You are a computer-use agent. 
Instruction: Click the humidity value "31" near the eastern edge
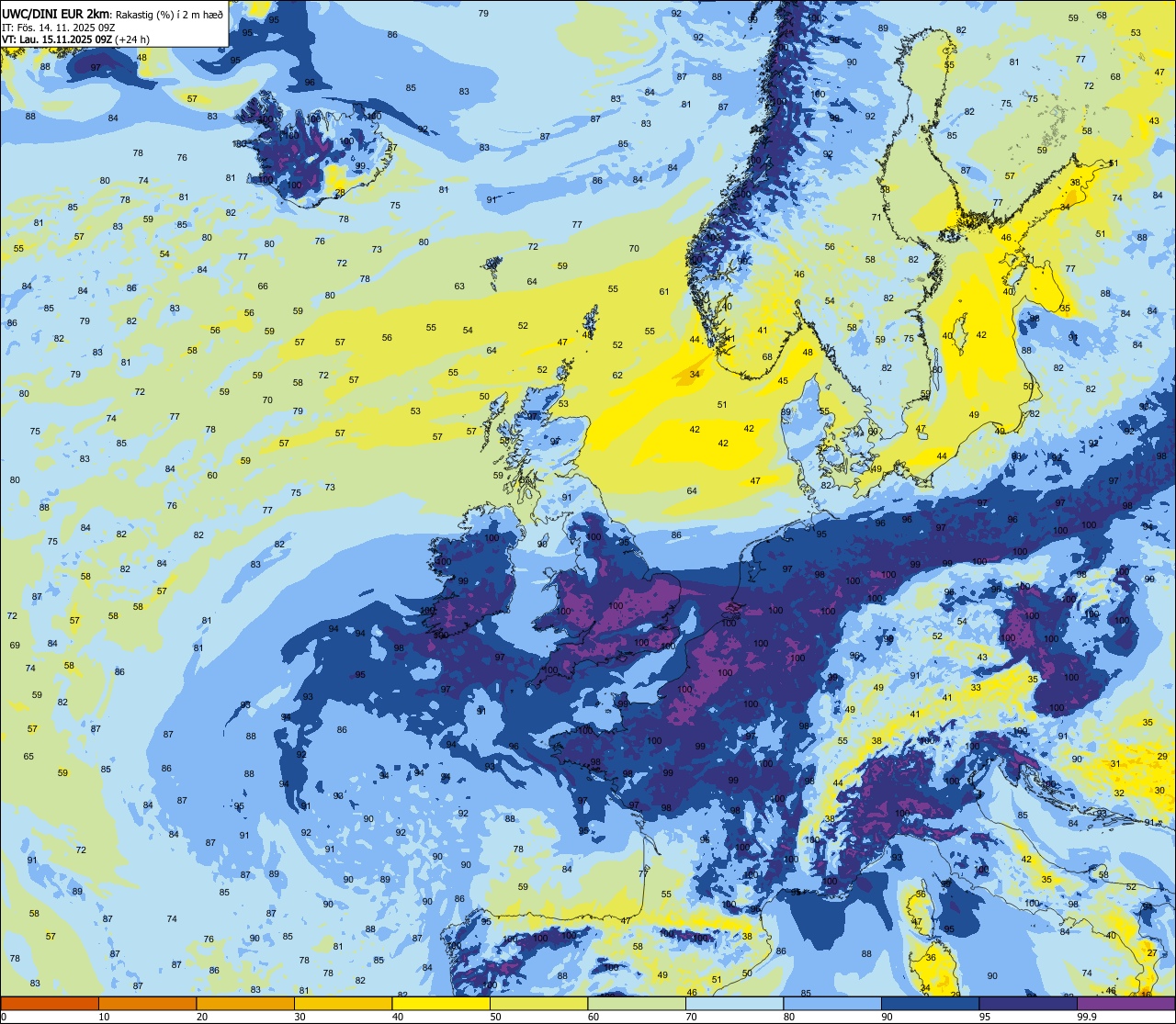pos(1115,764)
